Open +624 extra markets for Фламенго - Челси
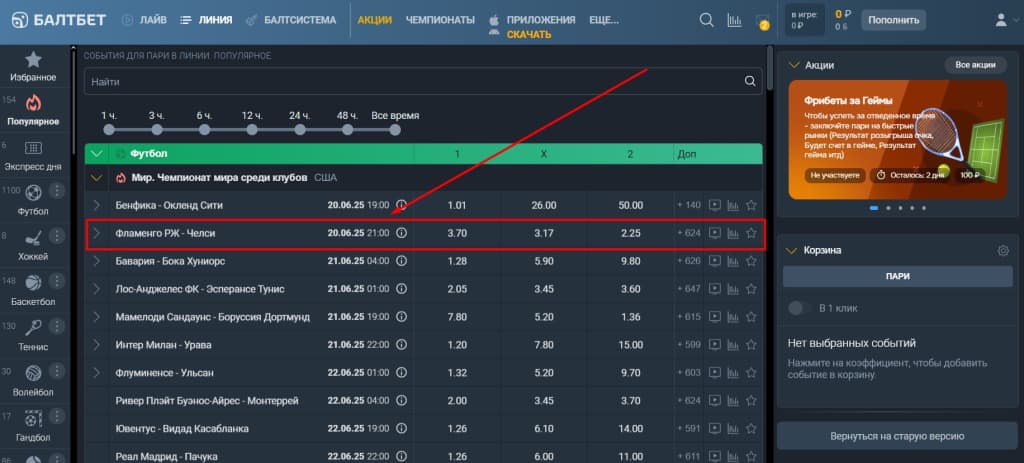Image resolution: width=1024 pixels, height=463 pixels. [x=689, y=233]
